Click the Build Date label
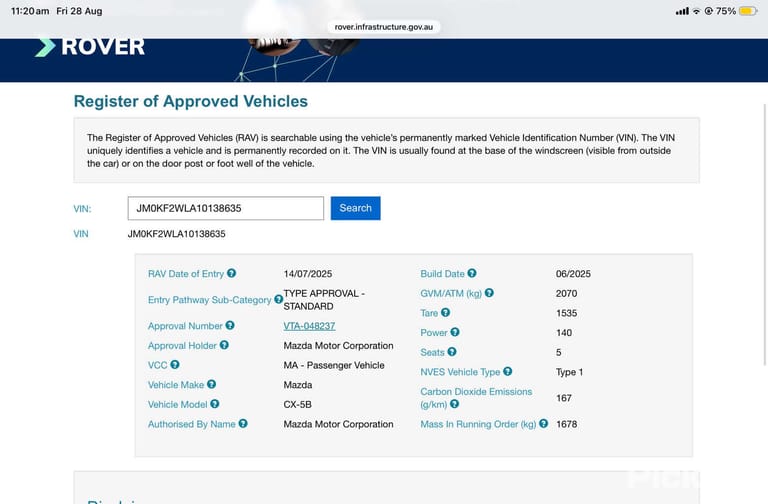 (442, 274)
